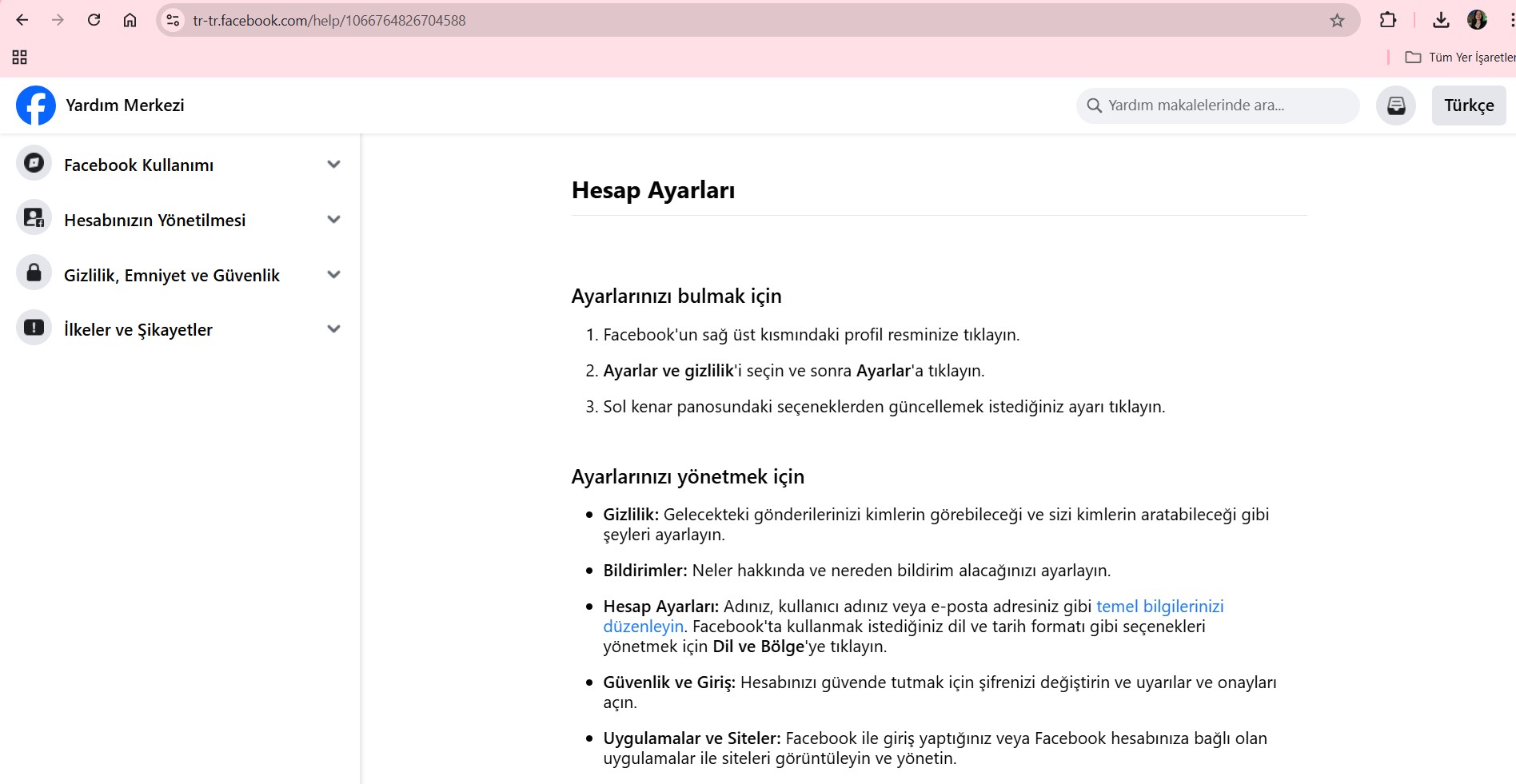
Task: Click the search magnifier icon
Action: [x=1094, y=105]
